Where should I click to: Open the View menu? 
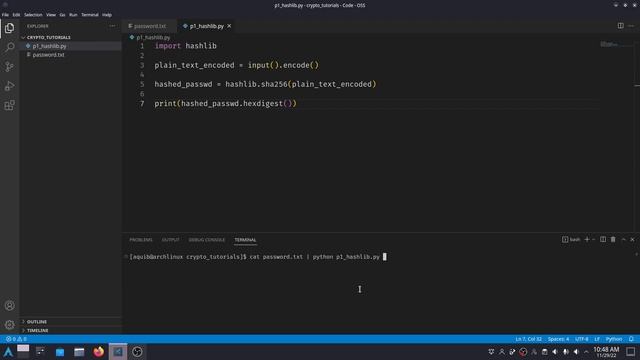pyautogui.click(x=51, y=15)
